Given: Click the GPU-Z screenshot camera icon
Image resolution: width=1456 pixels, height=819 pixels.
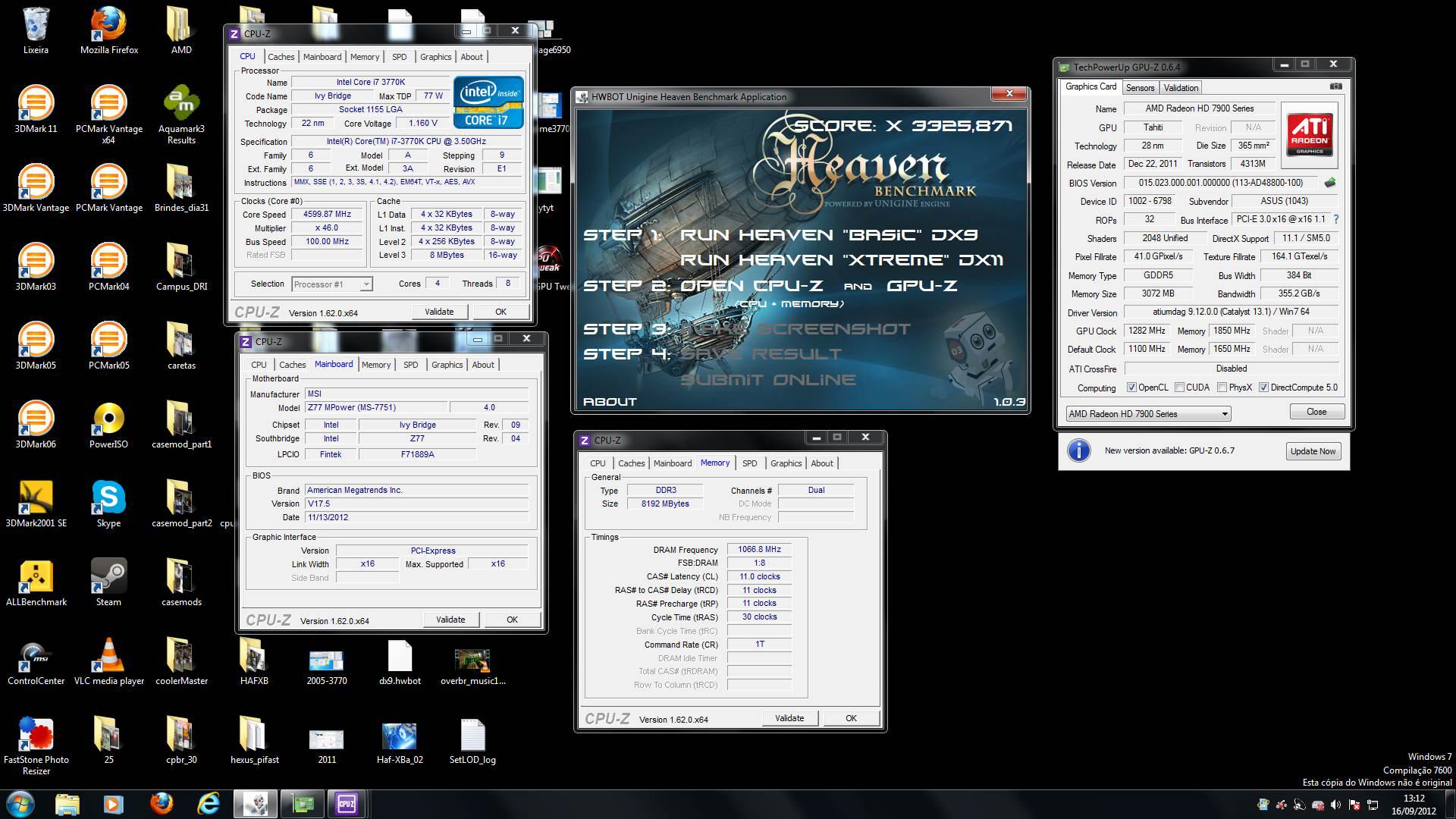Looking at the screenshot, I should 1336,86.
